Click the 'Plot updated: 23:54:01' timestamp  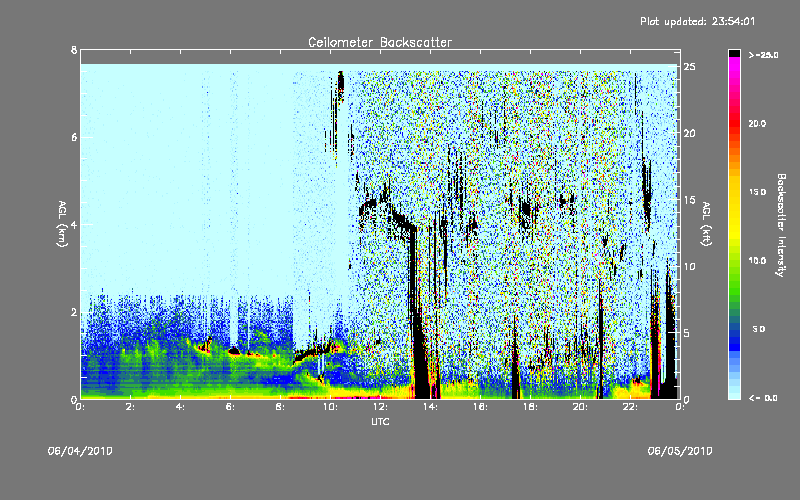pyautogui.click(x=697, y=21)
